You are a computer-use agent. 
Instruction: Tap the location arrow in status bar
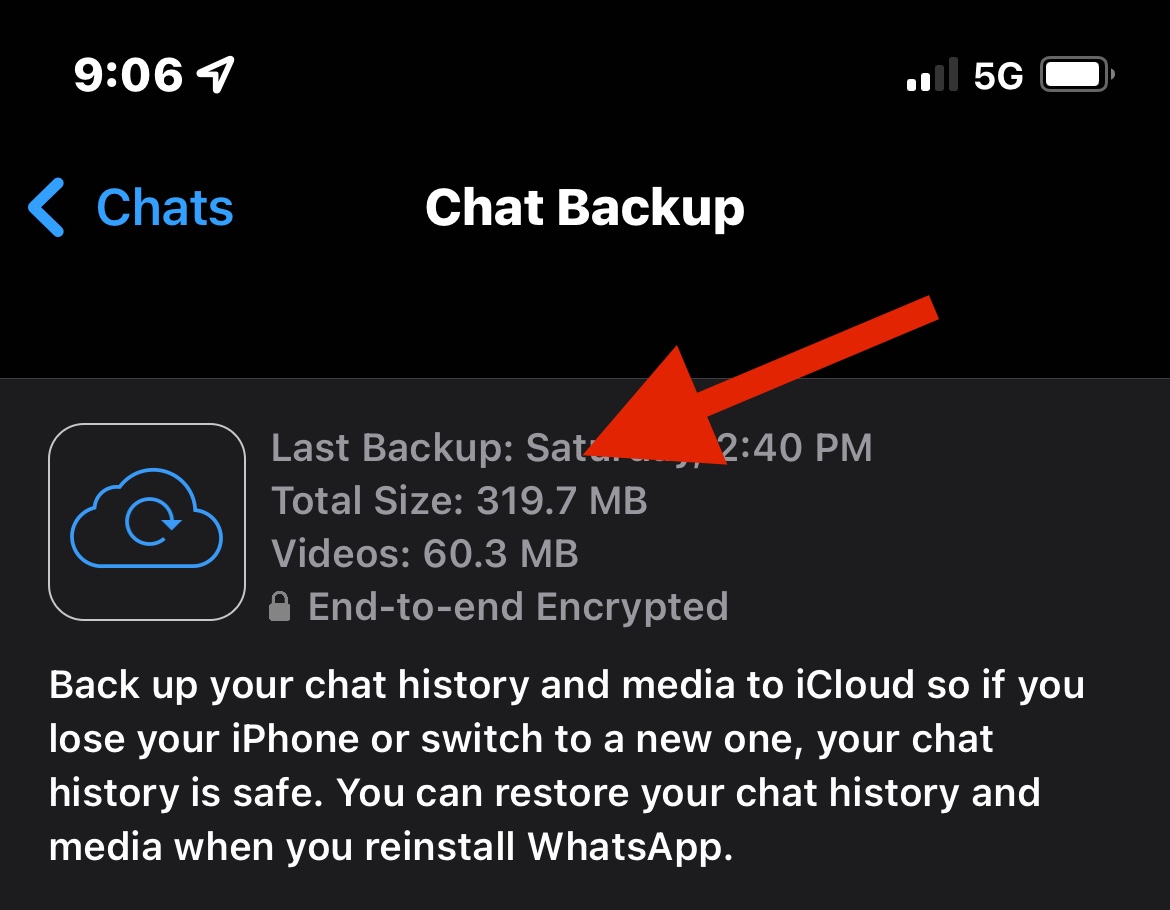(216, 75)
